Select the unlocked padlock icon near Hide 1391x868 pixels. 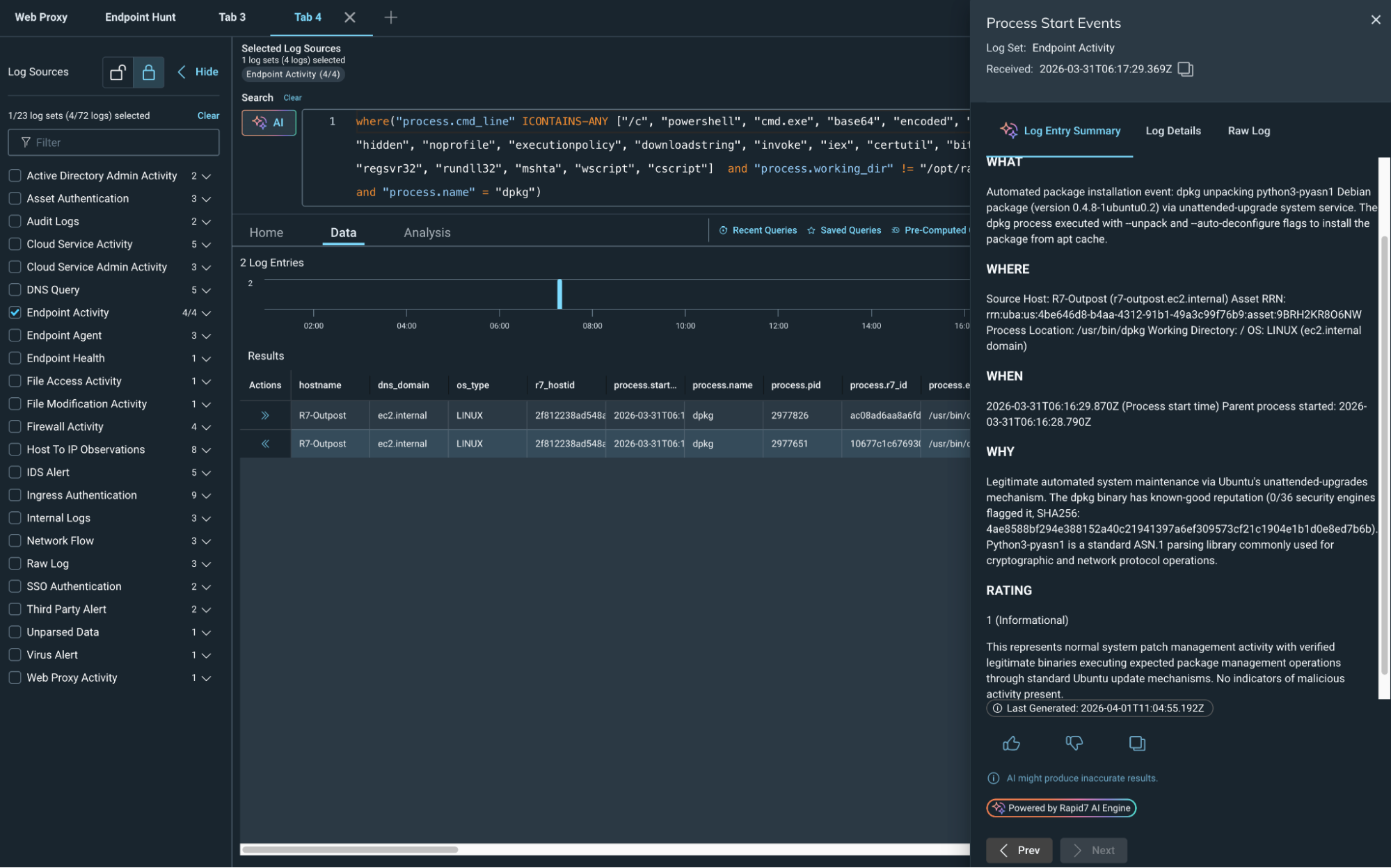point(117,72)
